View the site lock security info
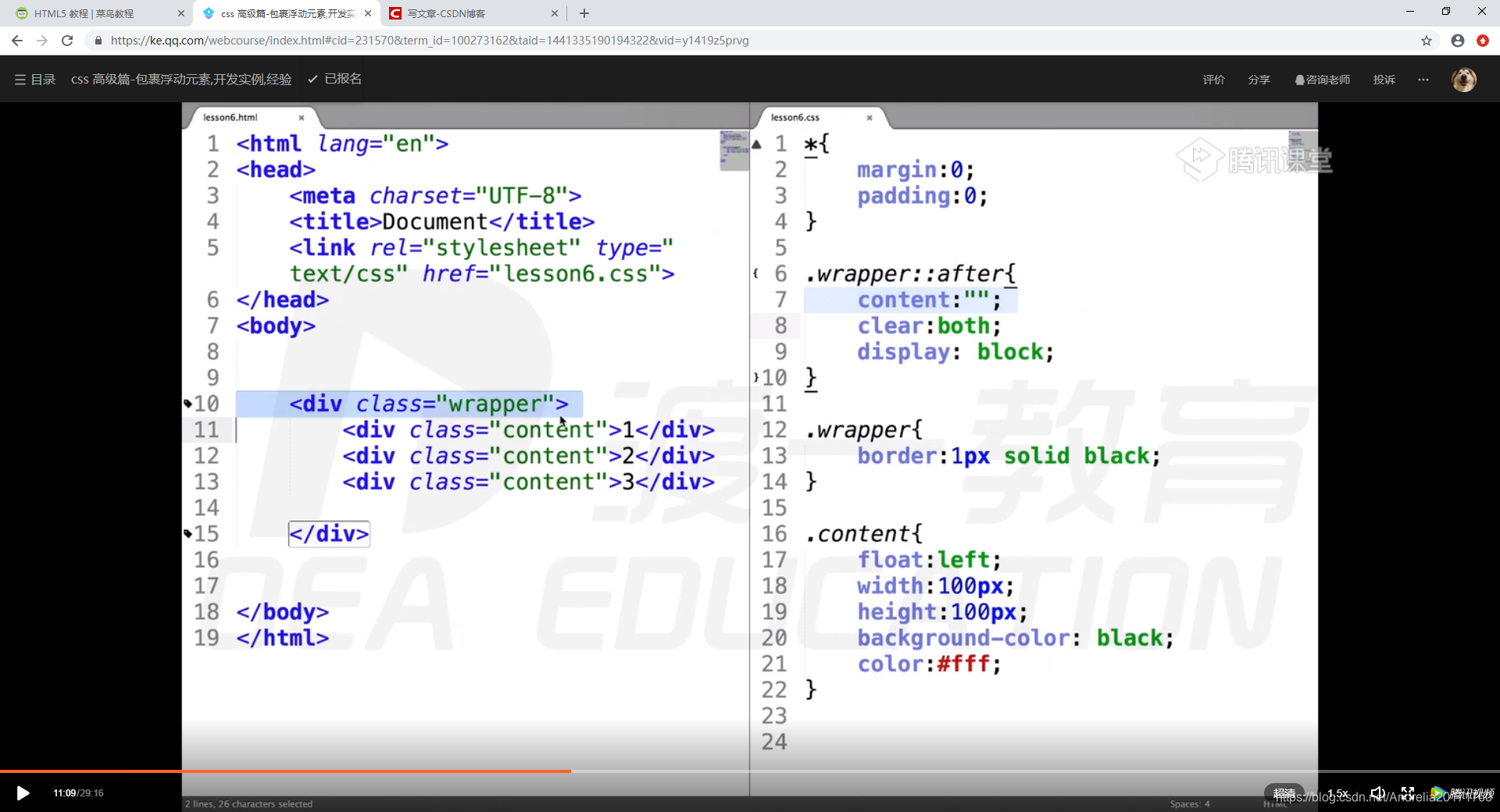The image size is (1500, 812). pos(98,41)
